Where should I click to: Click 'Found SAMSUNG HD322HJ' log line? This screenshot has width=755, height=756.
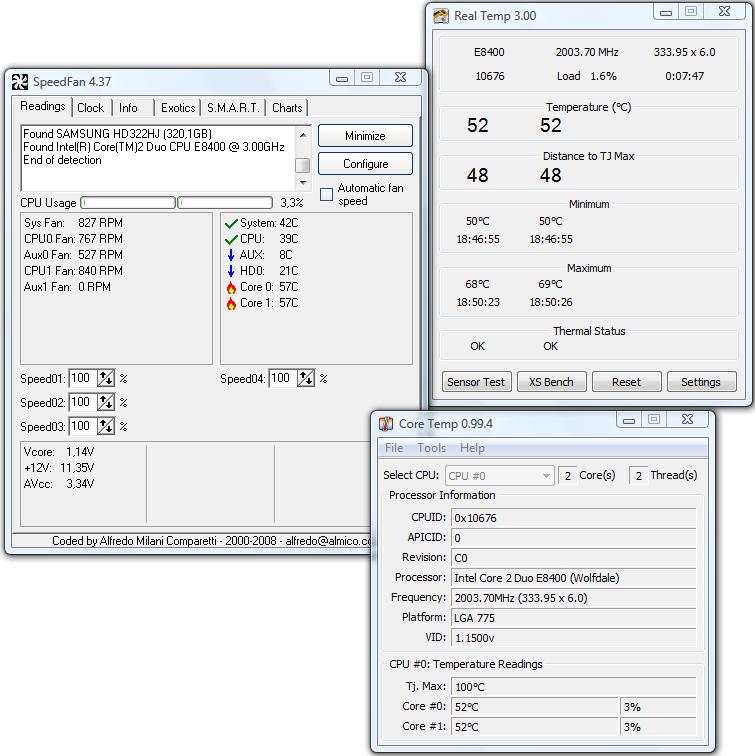(117, 134)
